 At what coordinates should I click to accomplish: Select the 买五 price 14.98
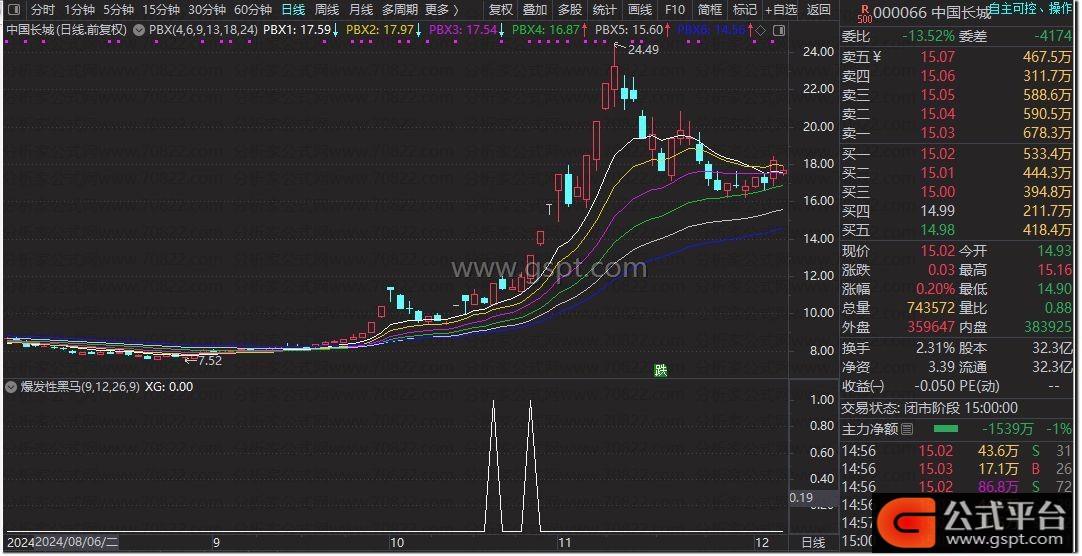pyautogui.click(x=938, y=230)
